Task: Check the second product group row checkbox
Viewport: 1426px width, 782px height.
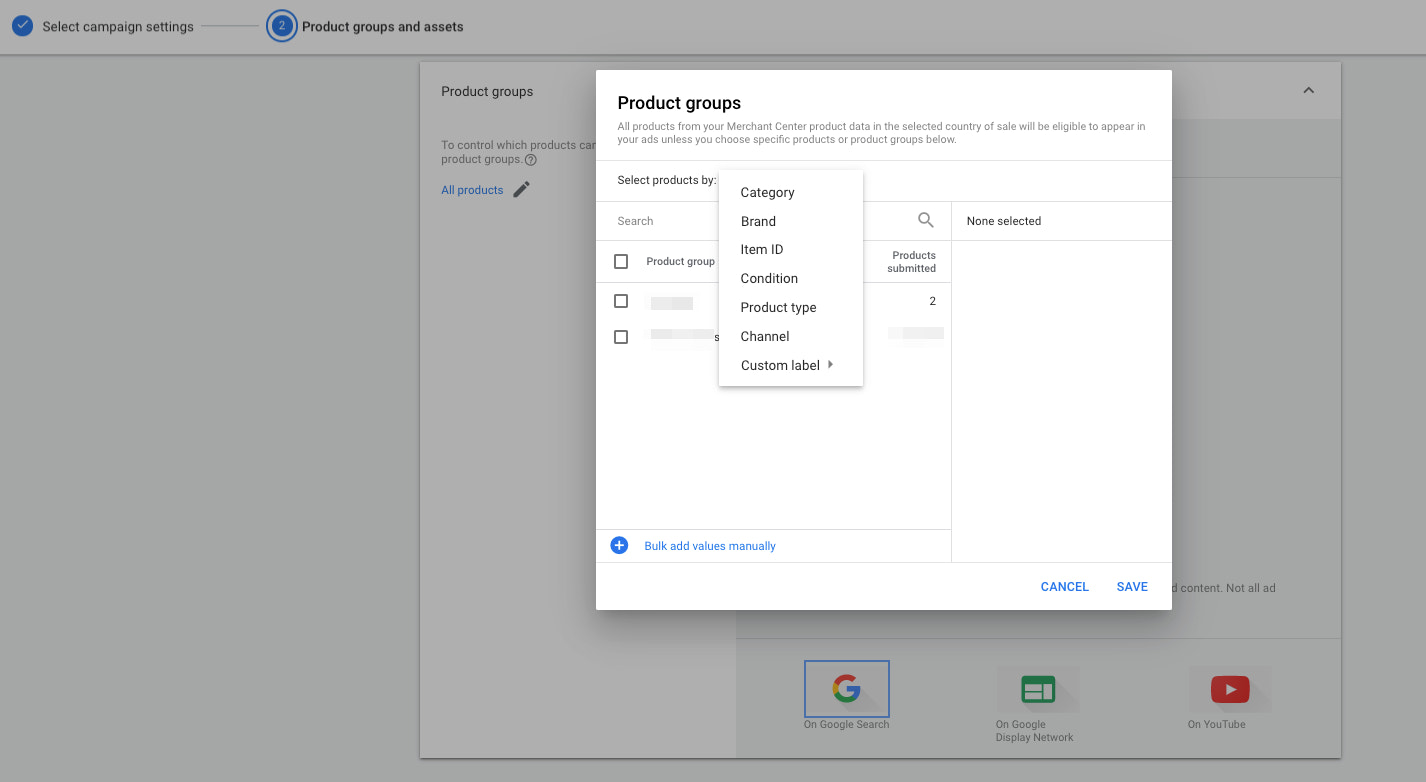Action: pyautogui.click(x=621, y=337)
